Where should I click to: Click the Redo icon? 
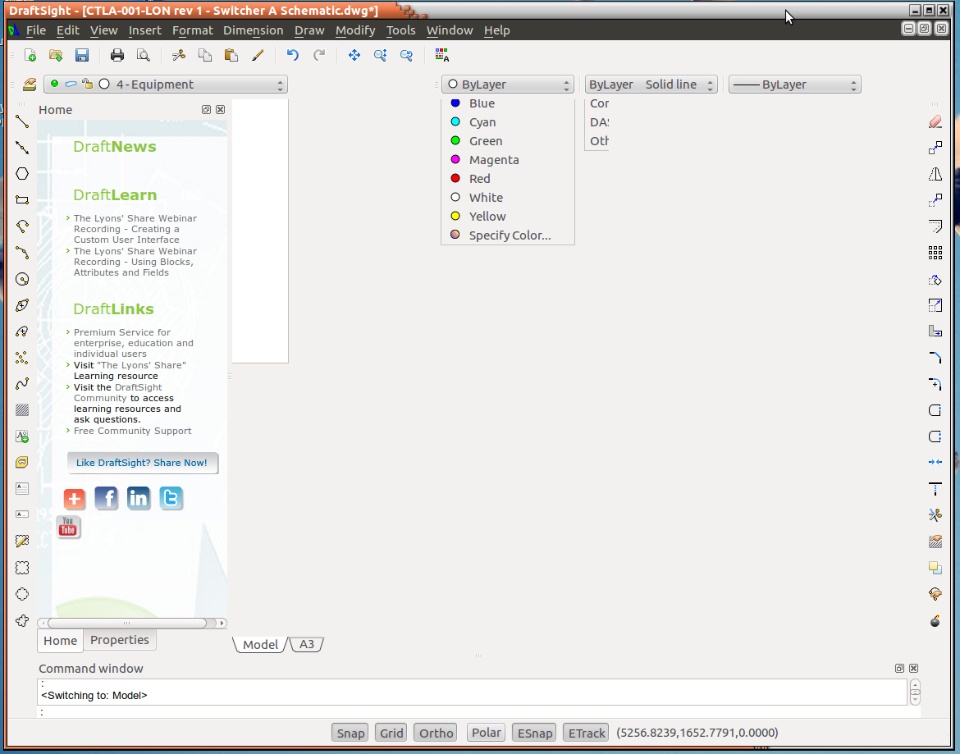[319, 55]
